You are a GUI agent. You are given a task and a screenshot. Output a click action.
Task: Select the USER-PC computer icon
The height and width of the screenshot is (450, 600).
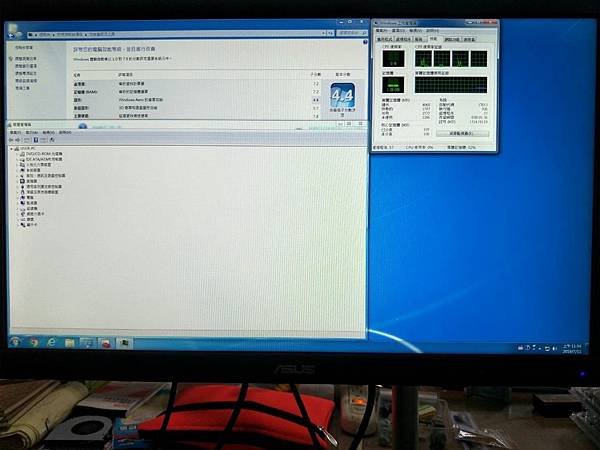[x=17, y=148]
